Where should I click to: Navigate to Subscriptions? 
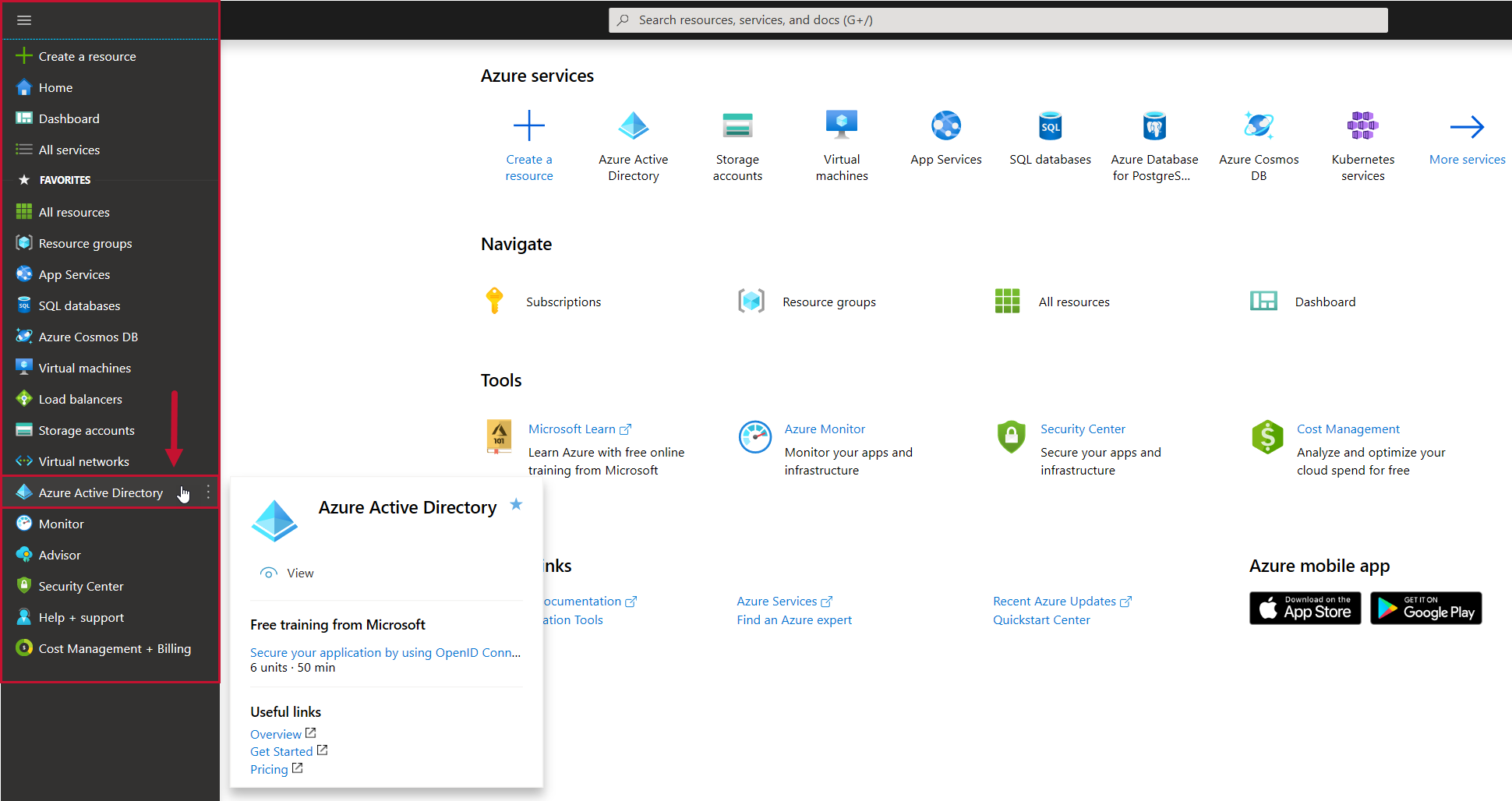[x=543, y=302]
